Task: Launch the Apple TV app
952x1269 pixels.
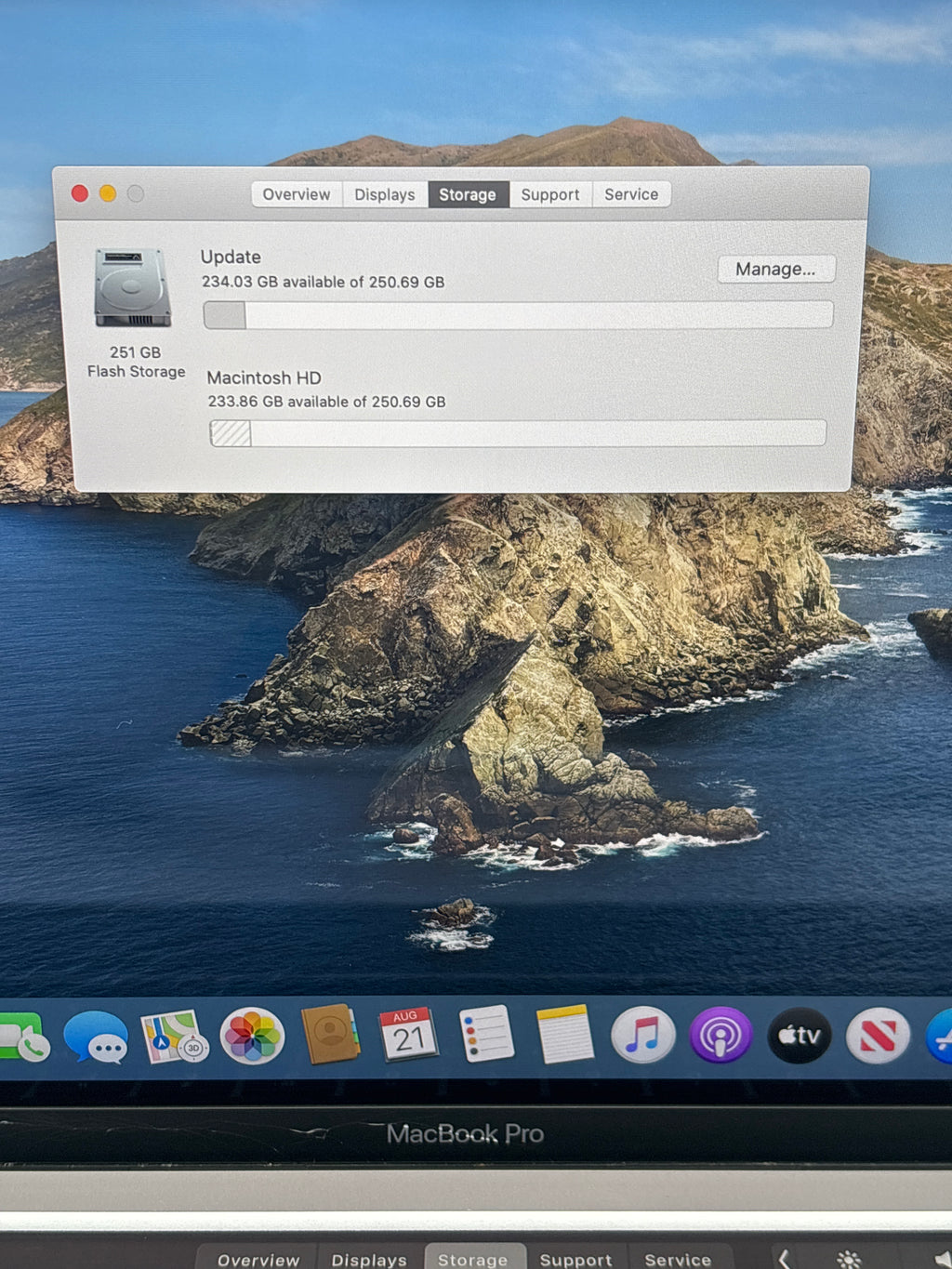Action: pos(800,1035)
